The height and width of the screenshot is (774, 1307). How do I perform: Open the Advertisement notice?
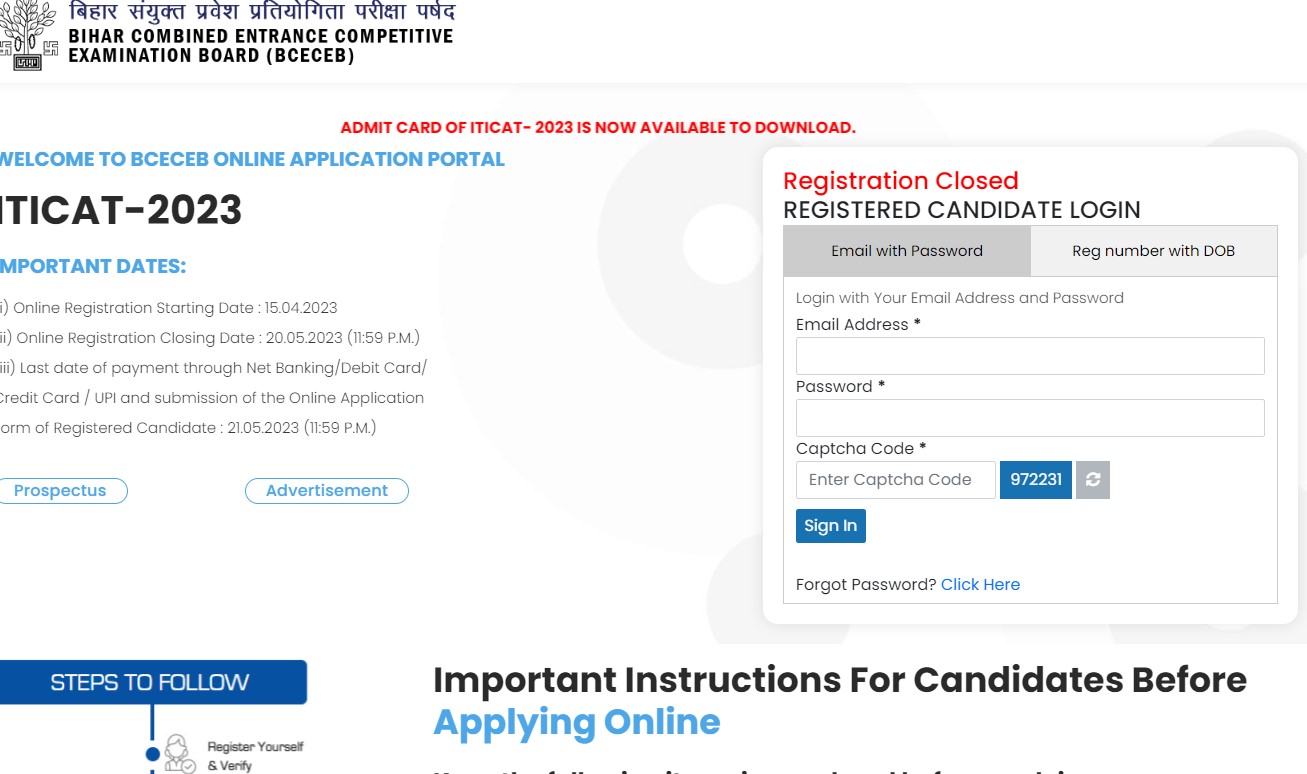326,491
